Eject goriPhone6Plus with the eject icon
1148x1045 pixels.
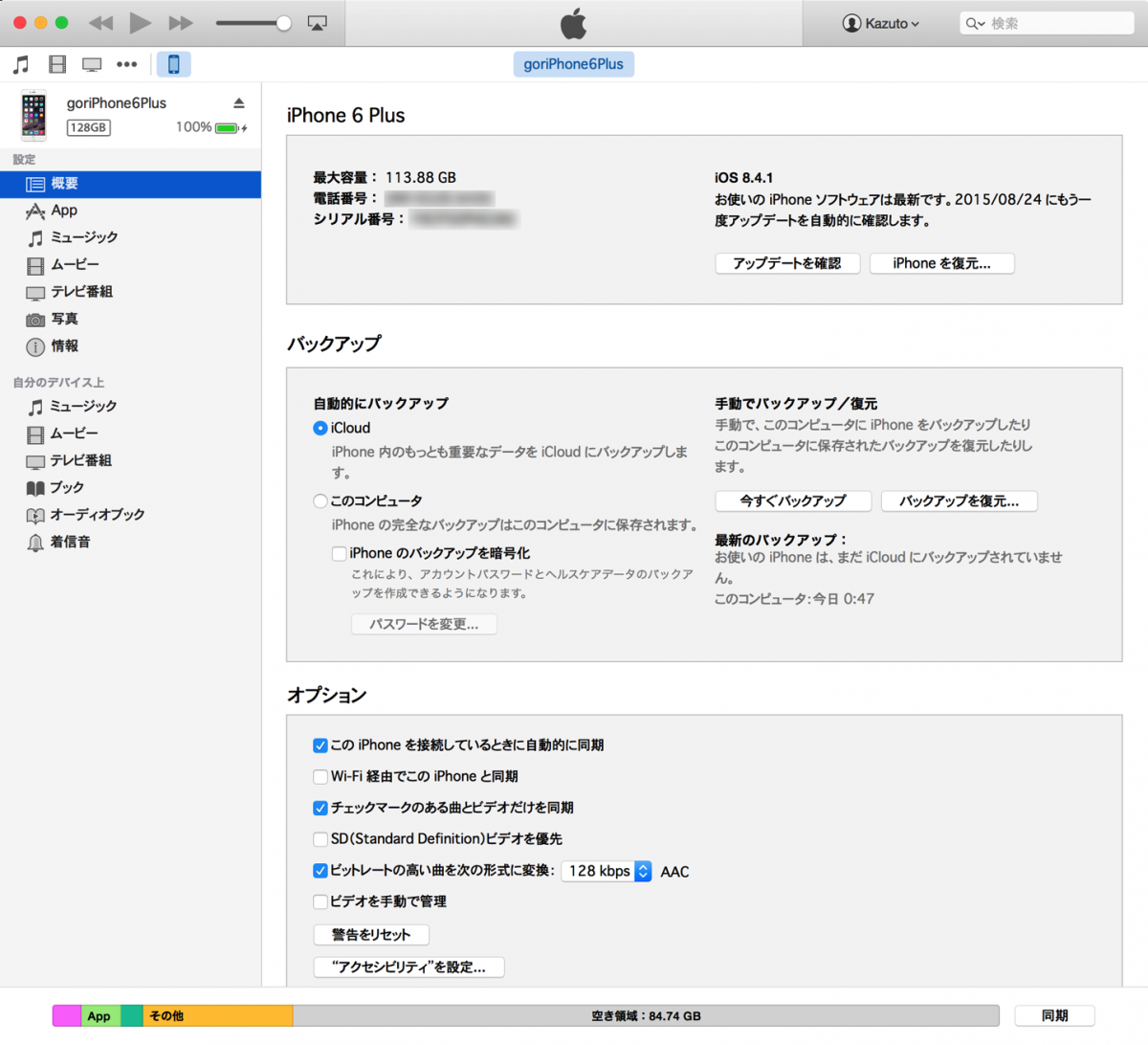(x=238, y=102)
